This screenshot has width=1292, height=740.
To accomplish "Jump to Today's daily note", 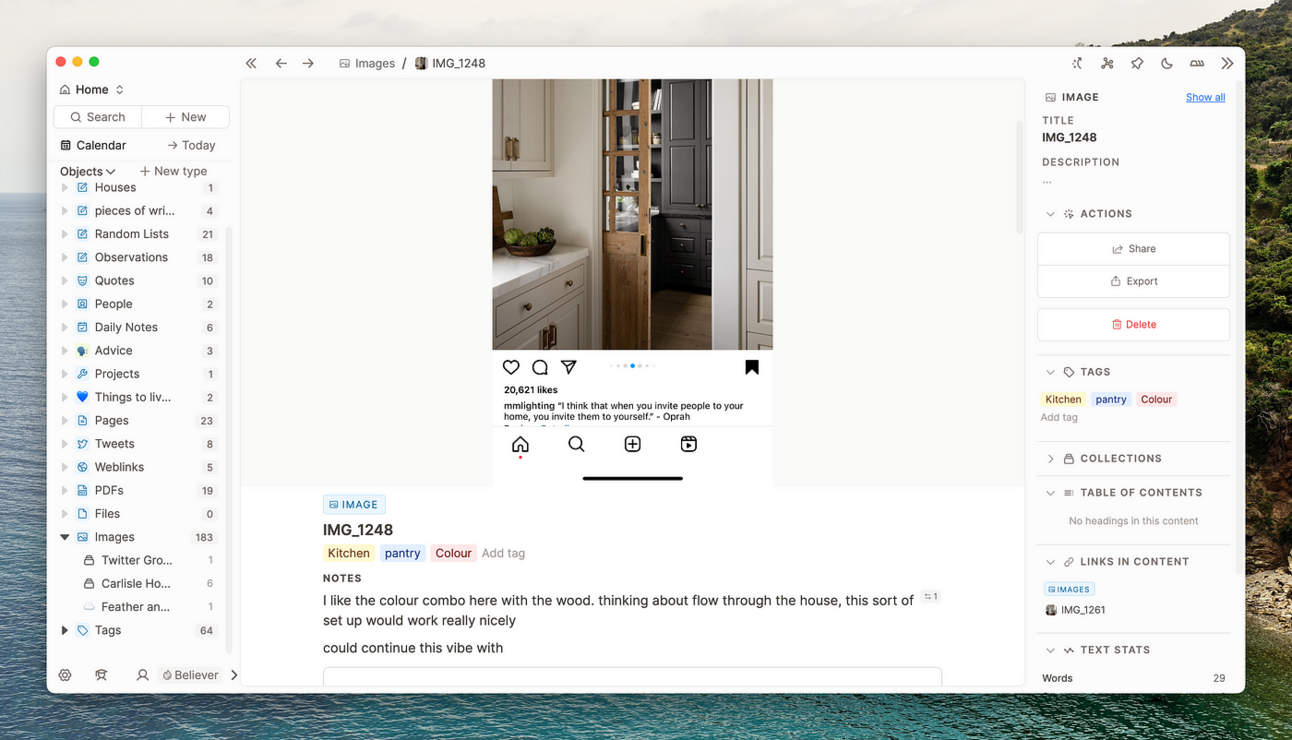I will (191, 145).
